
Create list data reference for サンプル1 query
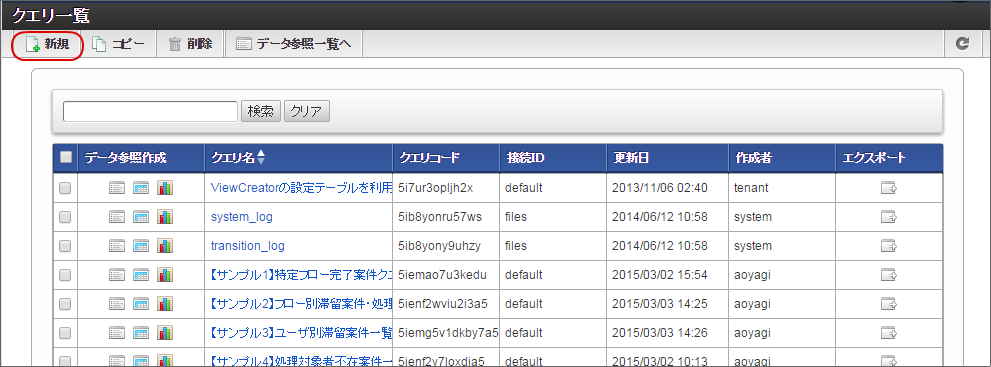117,275
